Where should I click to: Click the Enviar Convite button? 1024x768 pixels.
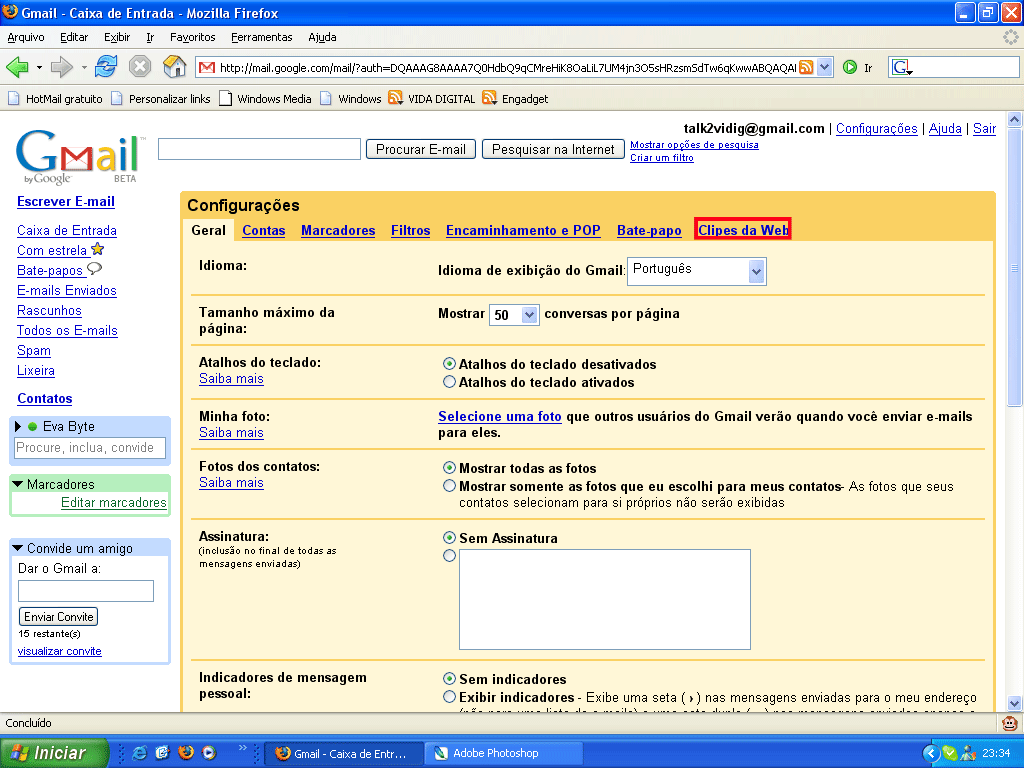(59, 616)
